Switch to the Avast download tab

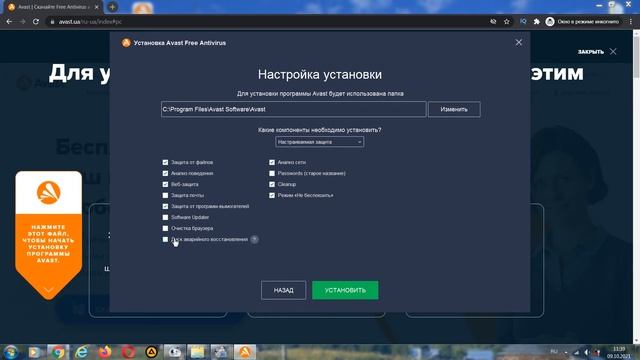point(52,7)
